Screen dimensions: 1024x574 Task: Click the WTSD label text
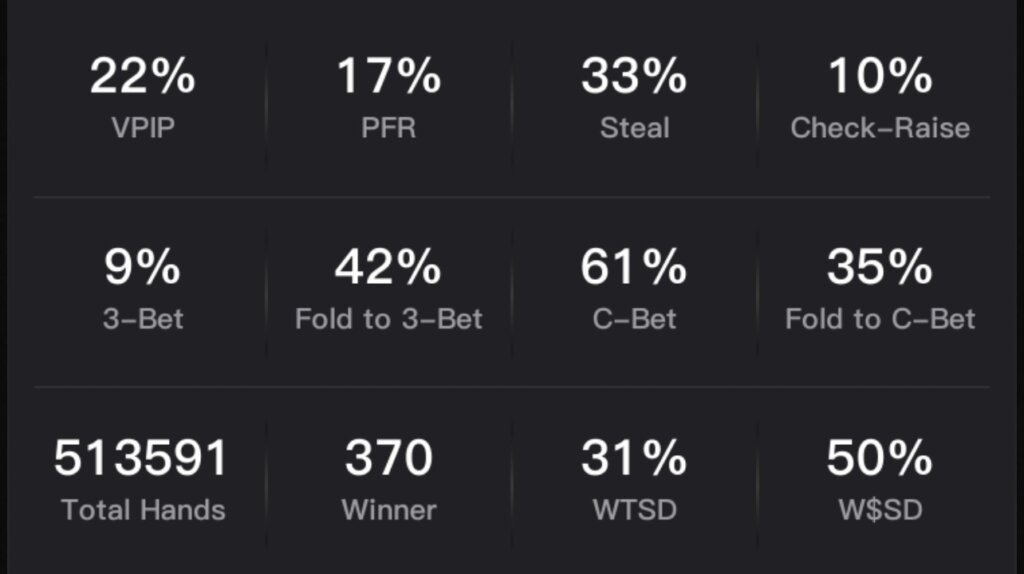click(634, 510)
